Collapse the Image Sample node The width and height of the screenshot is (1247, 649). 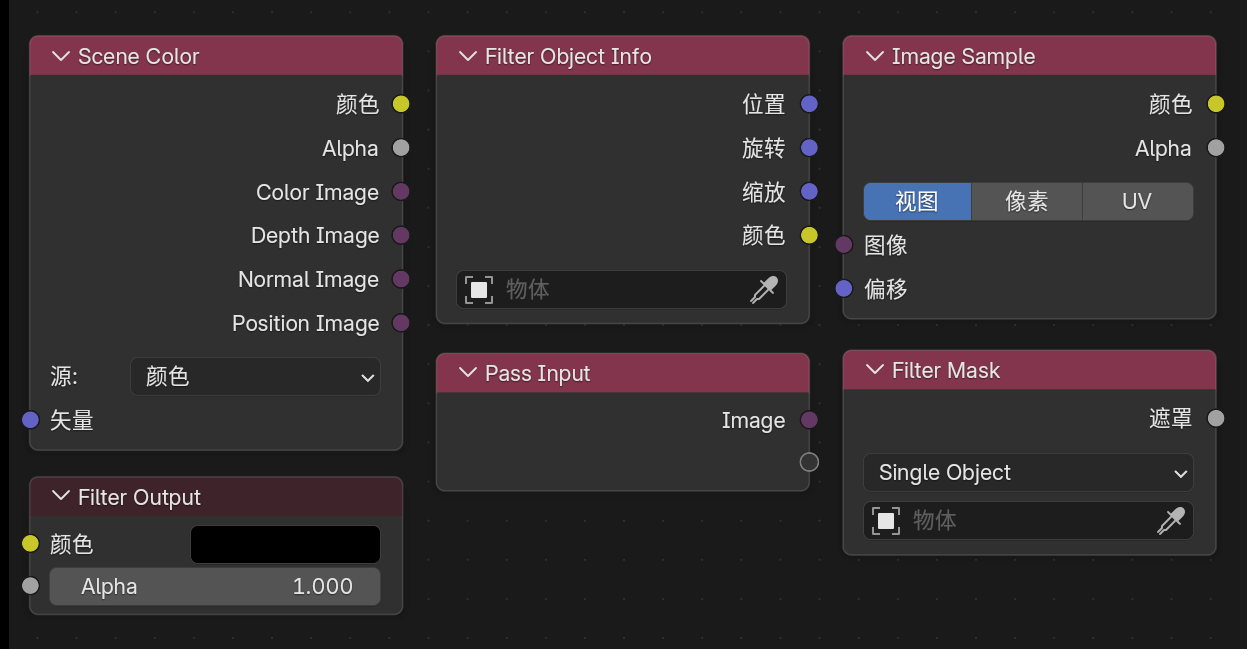pyautogui.click(x=875, y=56)
